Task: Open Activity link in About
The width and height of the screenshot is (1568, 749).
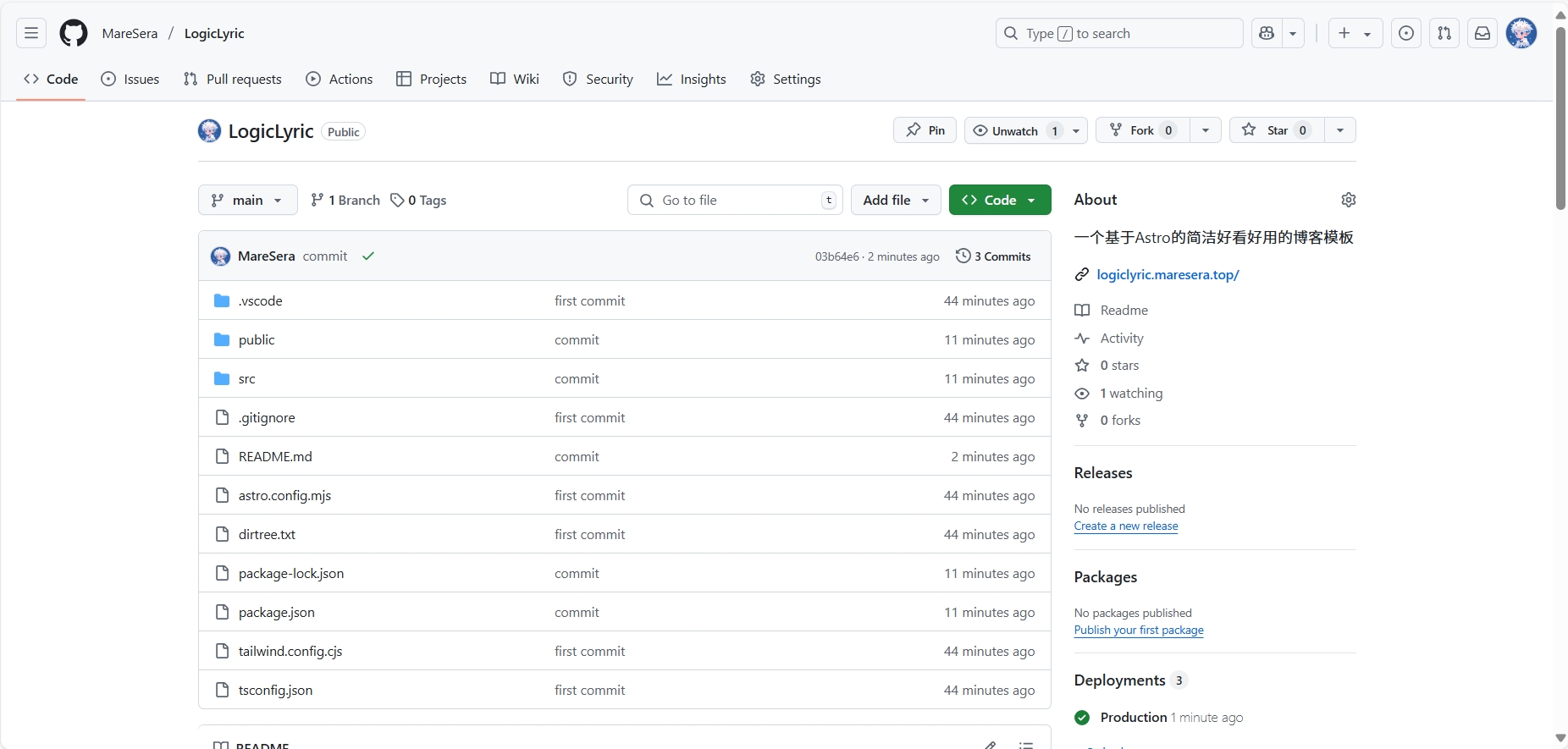Action: pyautogui.click(x=1109, y=339)
